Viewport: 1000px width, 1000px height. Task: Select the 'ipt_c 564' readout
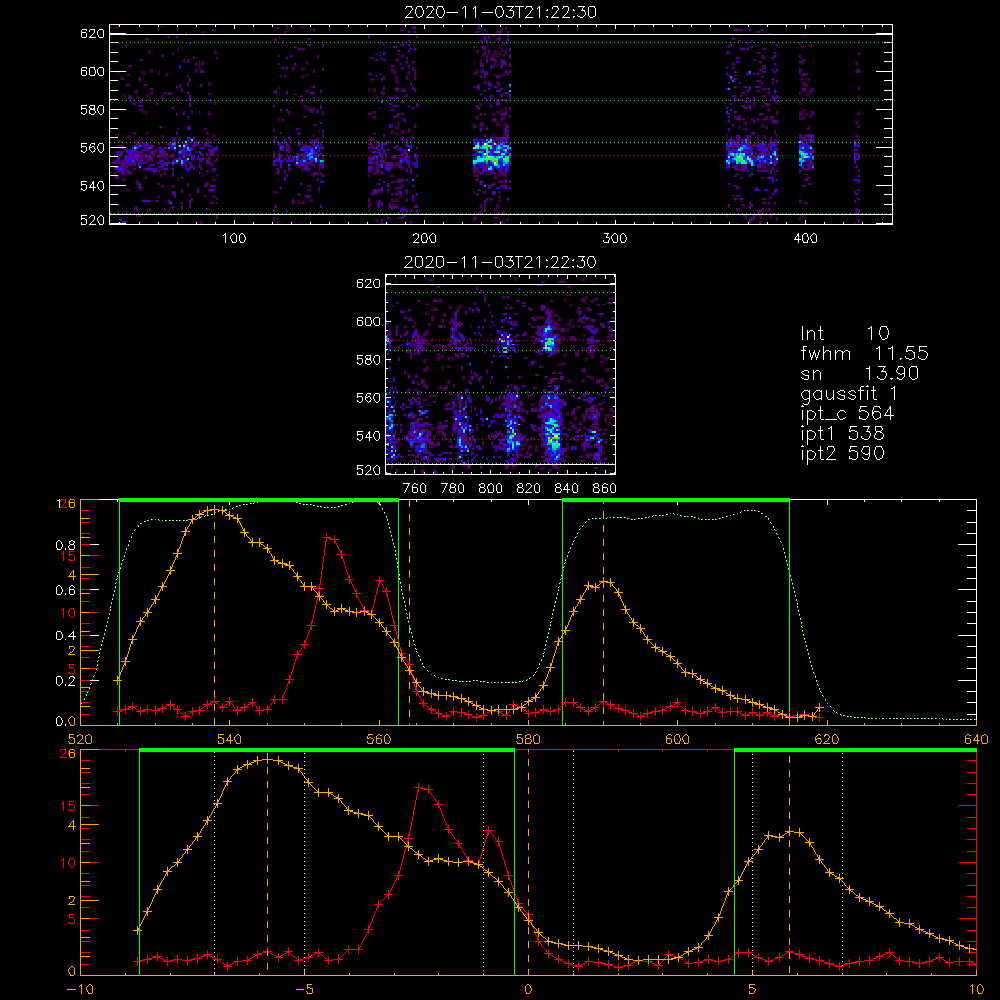click(847, 414)
